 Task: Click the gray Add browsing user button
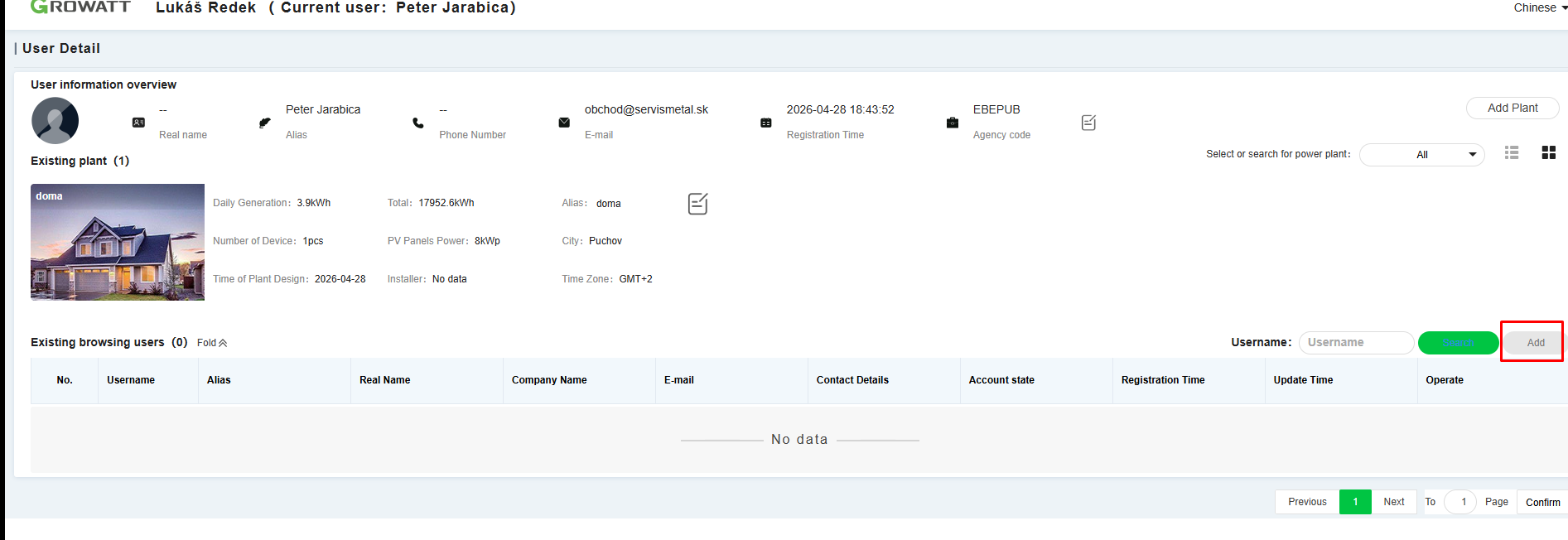pyautogui.click(x=1535, y=343)
